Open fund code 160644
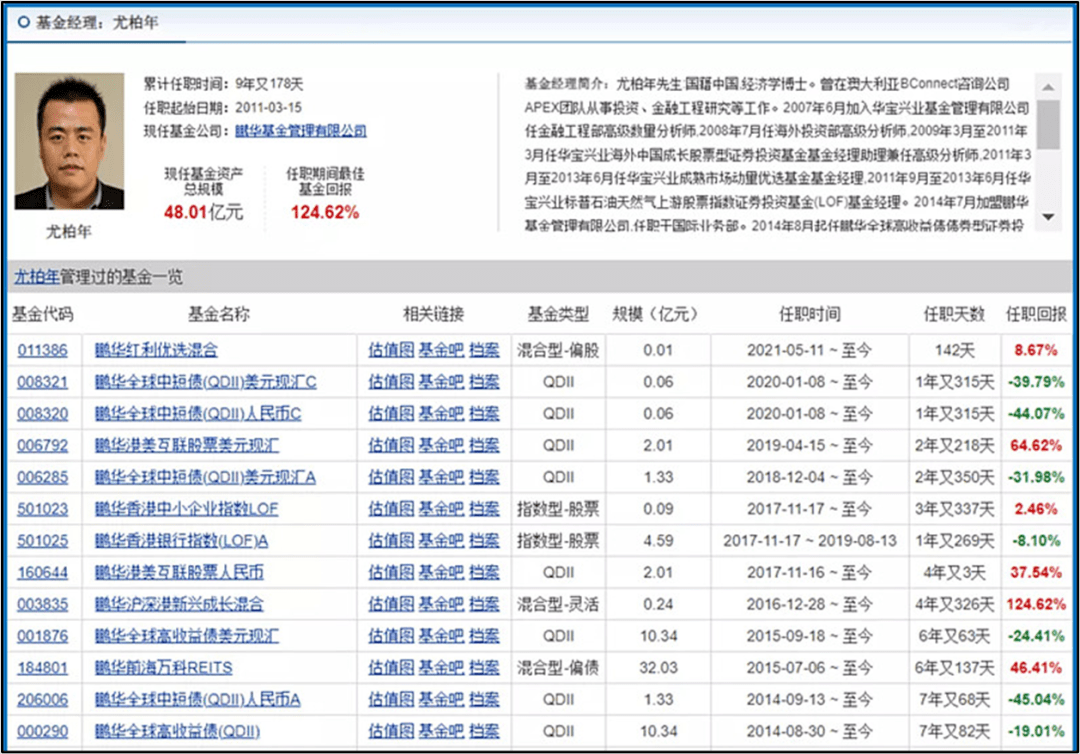The image size is (1080, 754). (43, 572)
